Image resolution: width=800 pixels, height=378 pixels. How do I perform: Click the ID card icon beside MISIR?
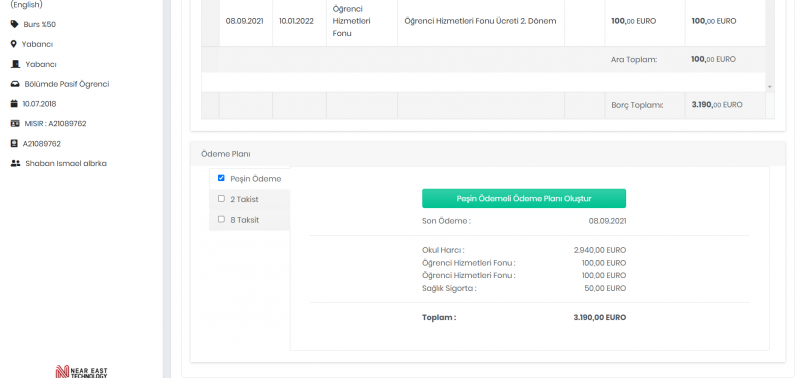click(x=15, y=123)
